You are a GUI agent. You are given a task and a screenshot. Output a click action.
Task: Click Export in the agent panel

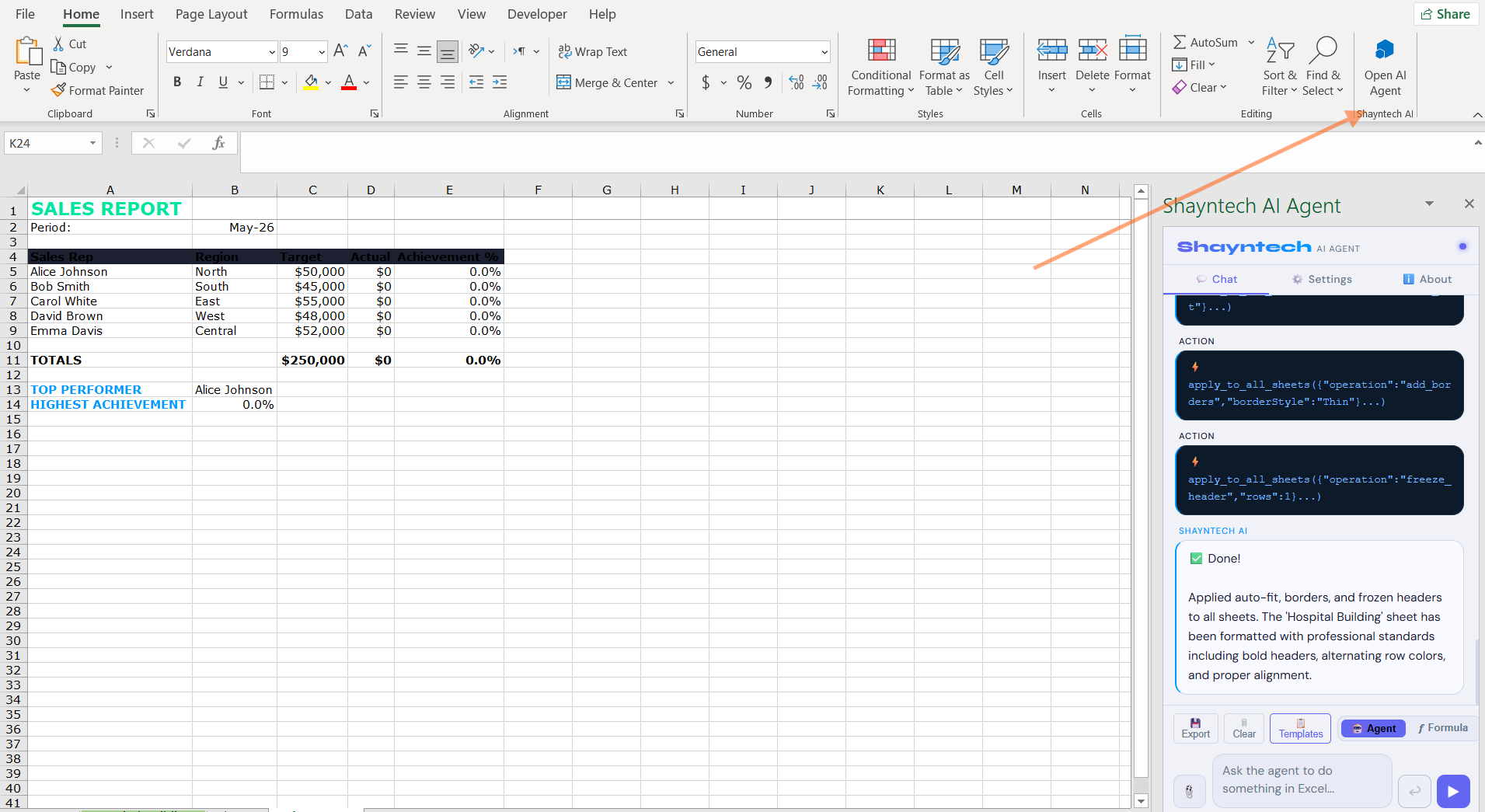[x=1195, y=728]
